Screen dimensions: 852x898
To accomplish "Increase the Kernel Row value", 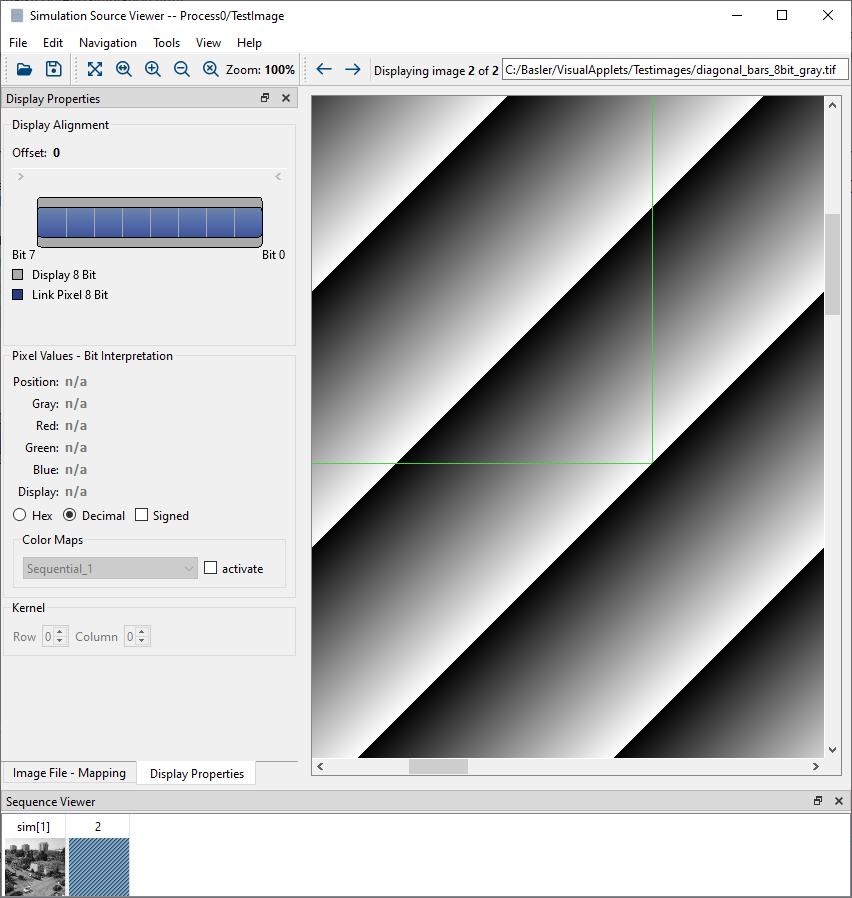I will 62,631.
